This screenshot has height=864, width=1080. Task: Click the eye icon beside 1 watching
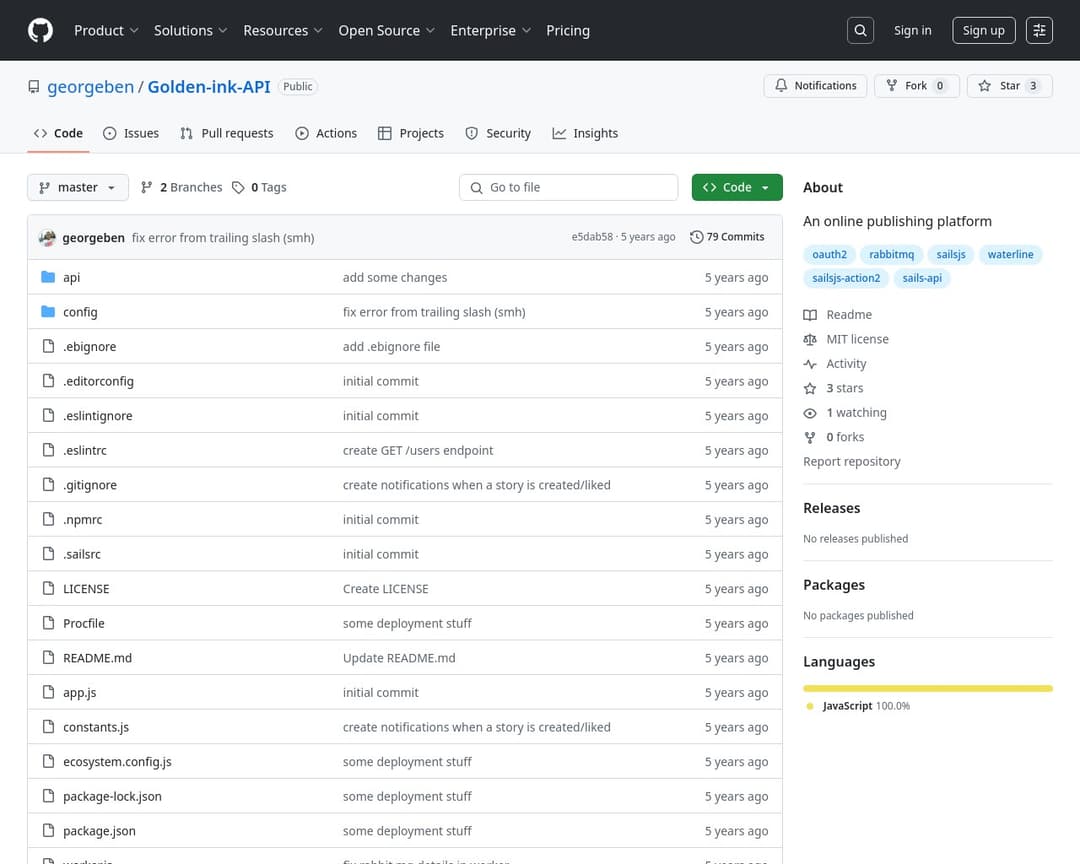click(810, 413)
